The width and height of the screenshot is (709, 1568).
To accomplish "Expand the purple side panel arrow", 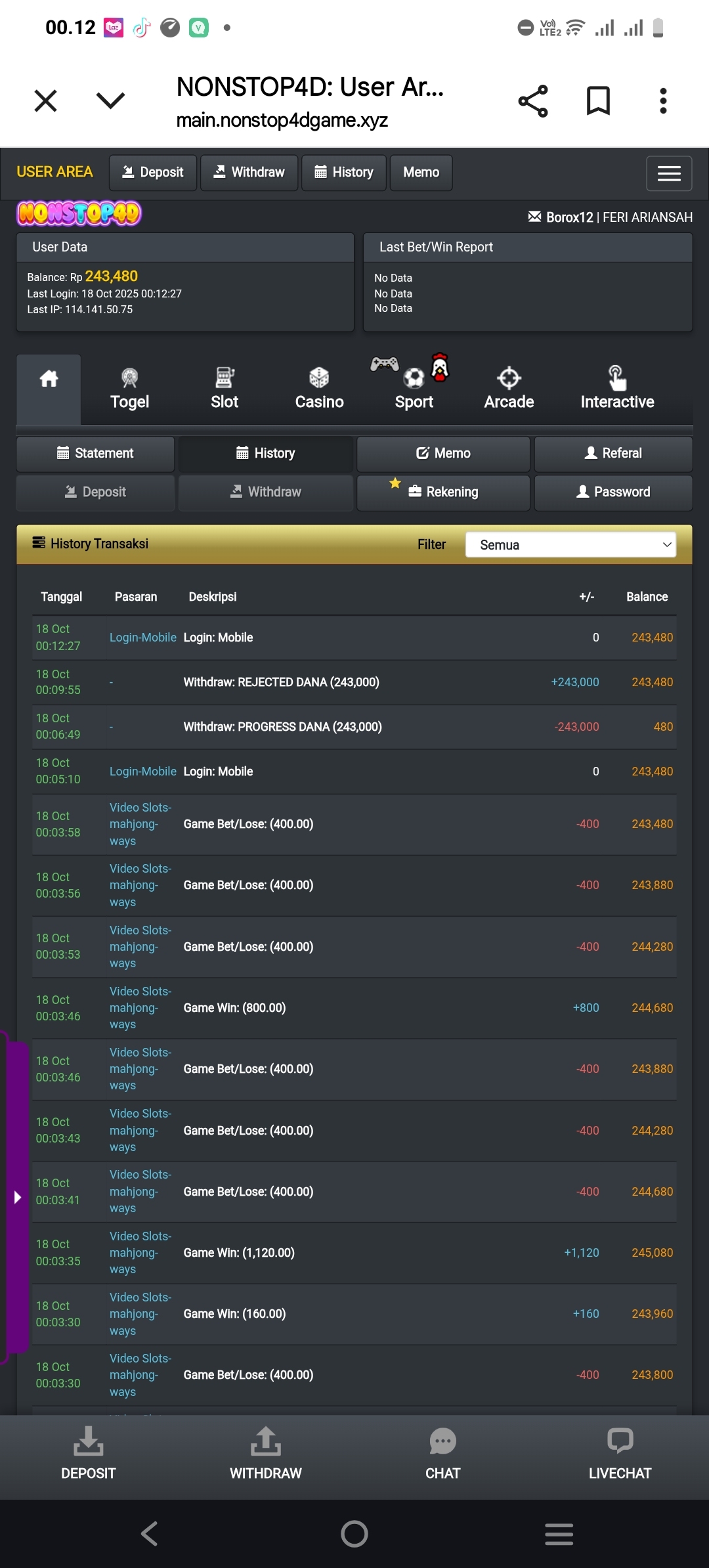I will (18, 1197).
